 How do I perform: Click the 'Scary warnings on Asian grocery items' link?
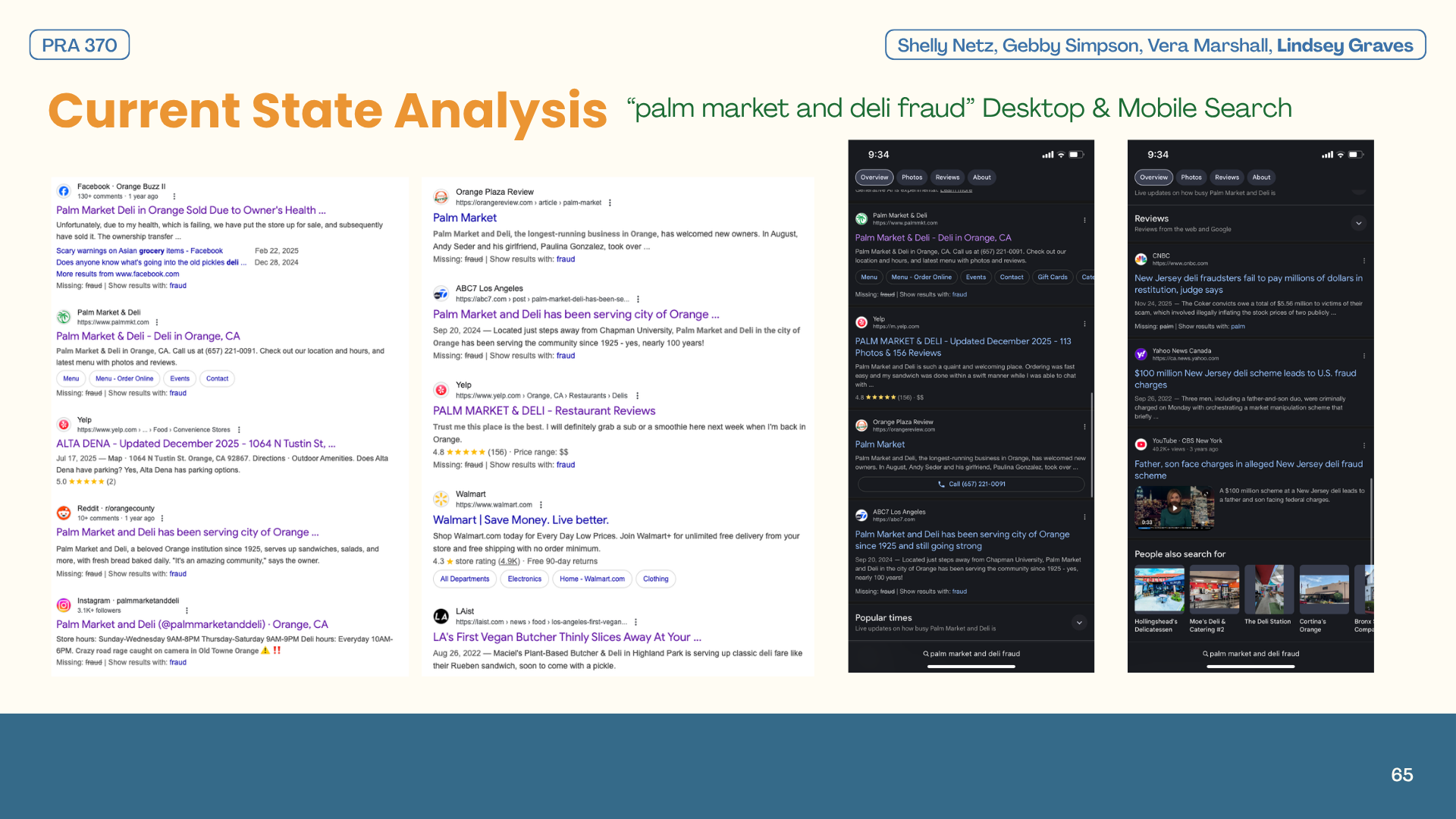140,251
